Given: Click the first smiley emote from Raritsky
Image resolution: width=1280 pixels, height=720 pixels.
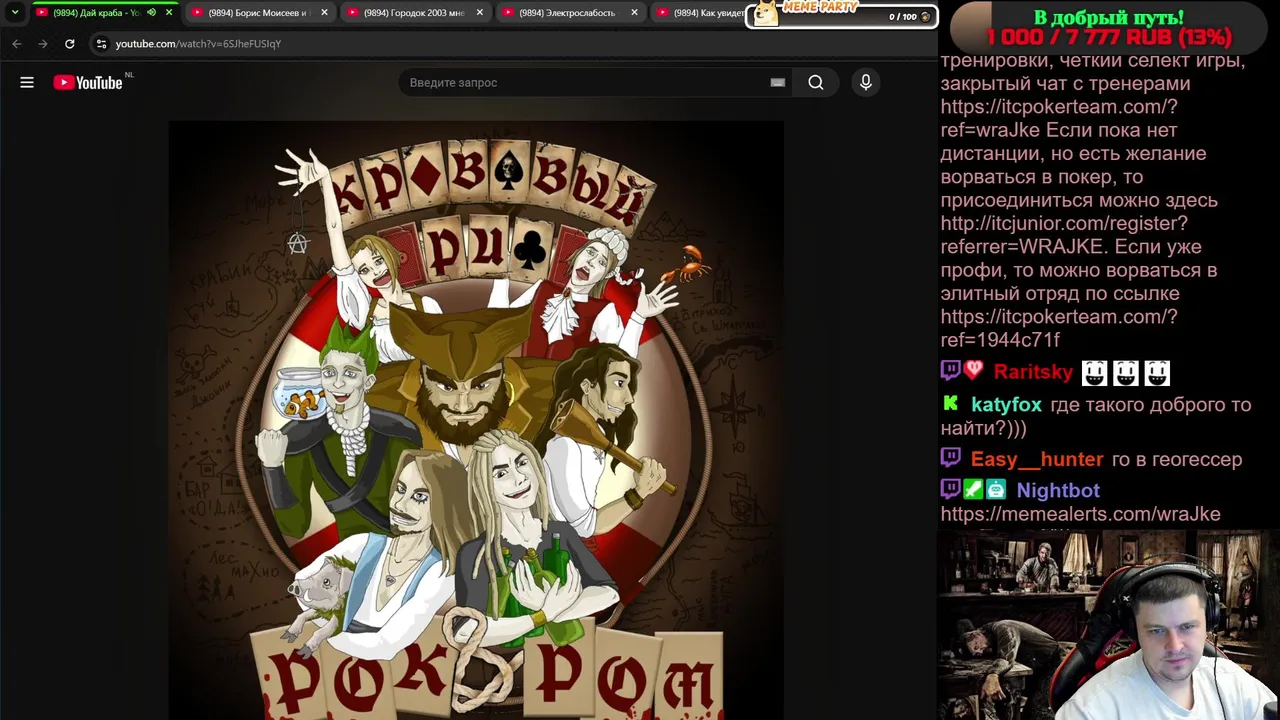Looking at the screenshot, I should click(1095, 373).
